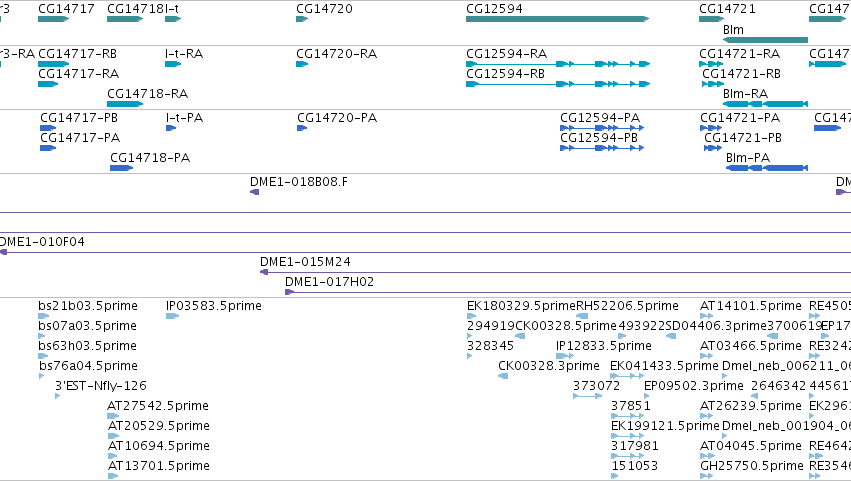Select the CG14720-RA transcript label
The image size is (851, 481).
(336, 54)
